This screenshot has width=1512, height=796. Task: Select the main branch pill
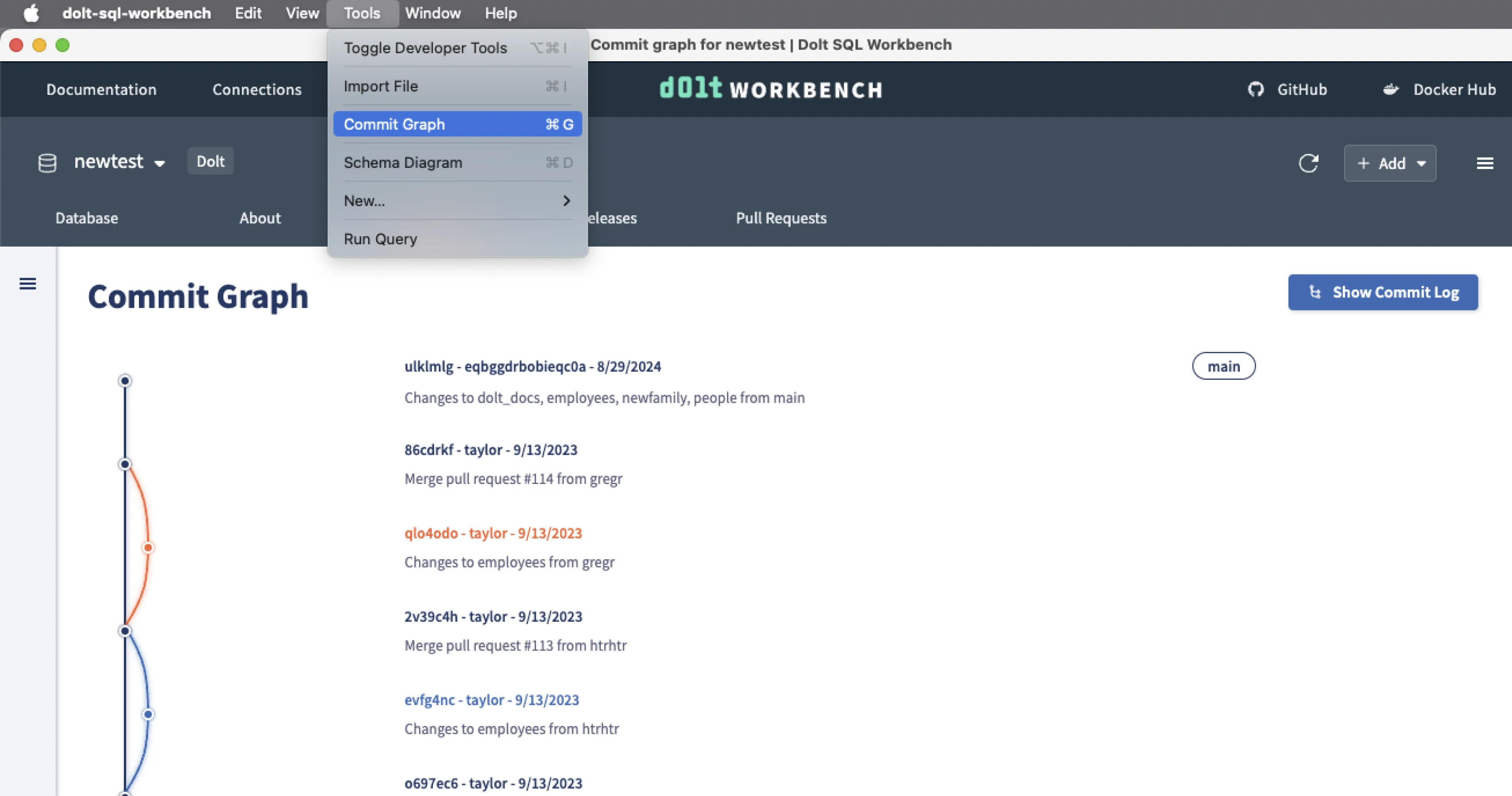pos(1224,366)
